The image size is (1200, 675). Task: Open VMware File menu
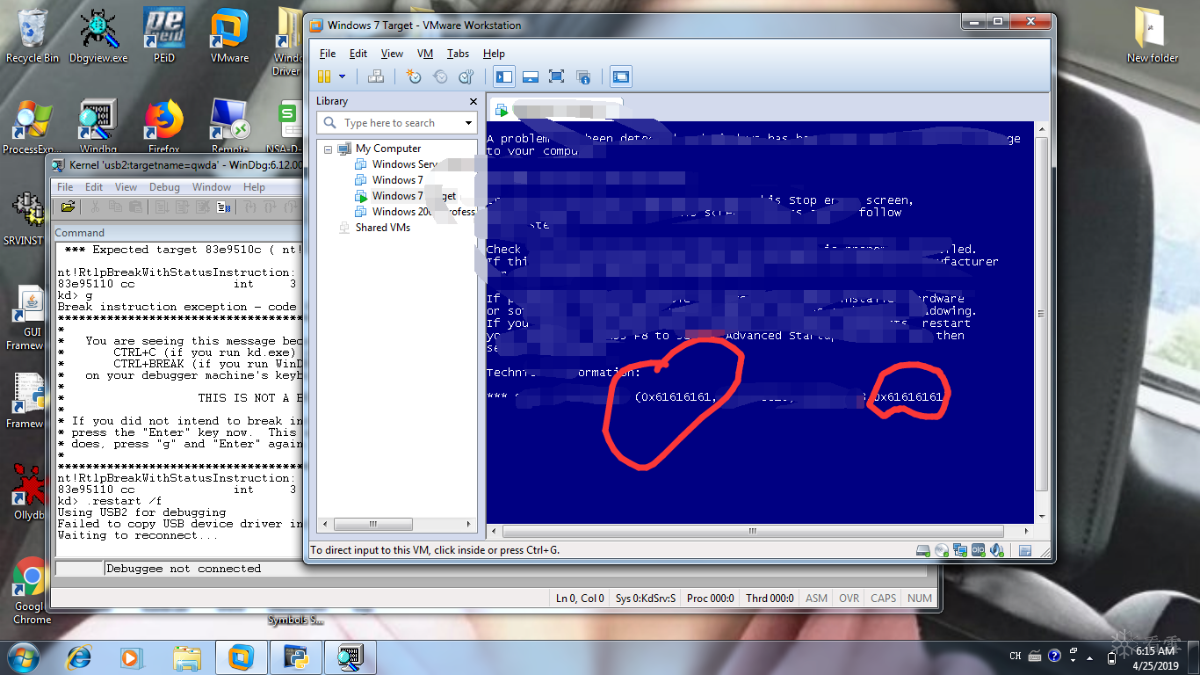(x=328, y=54)
